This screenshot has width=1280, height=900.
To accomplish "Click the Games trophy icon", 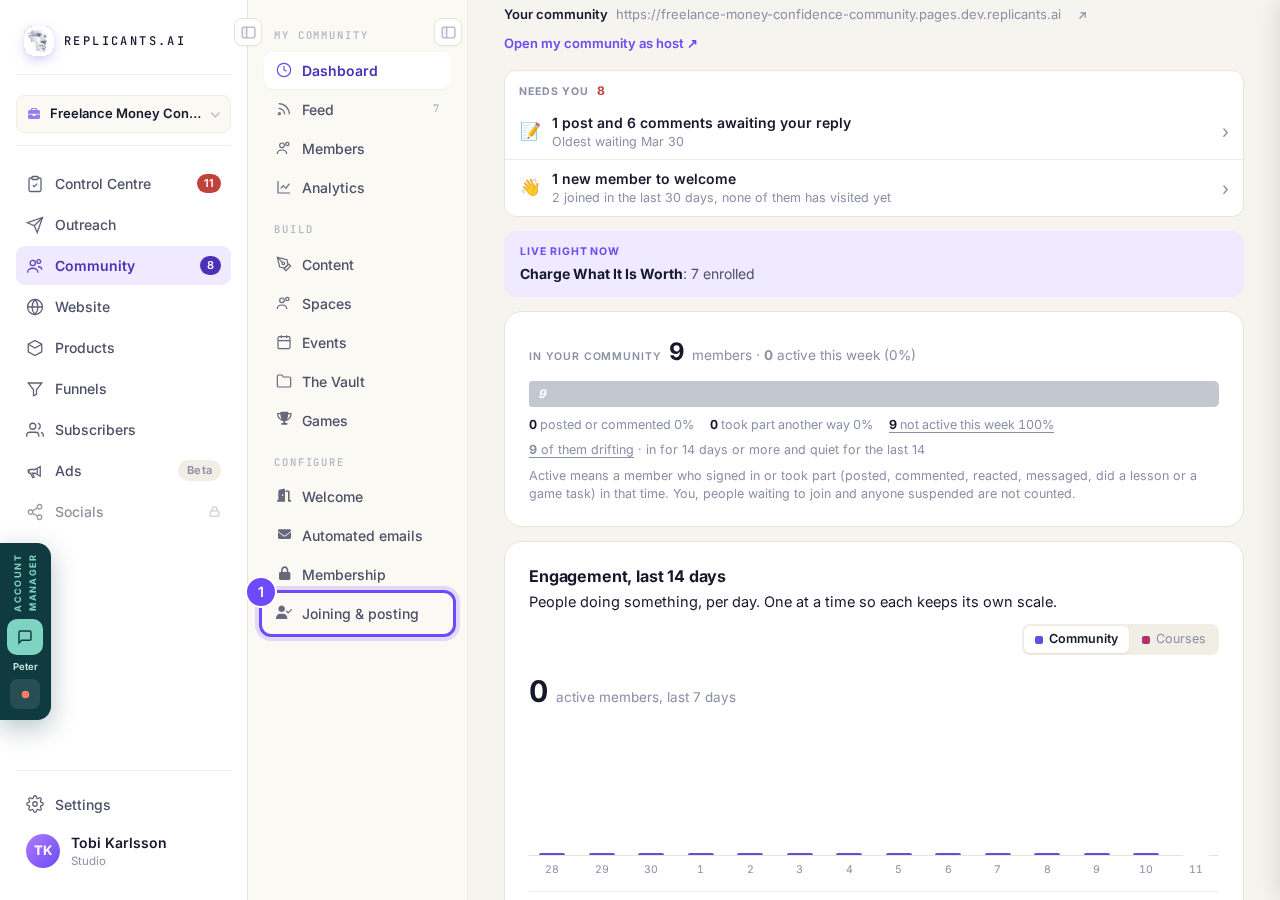I will (284, 420).
